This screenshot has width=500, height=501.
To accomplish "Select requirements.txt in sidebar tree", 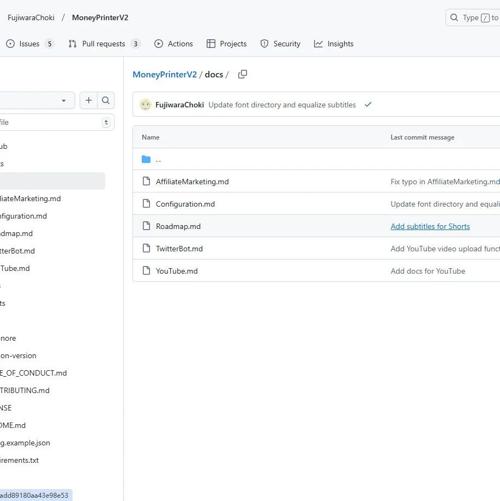I will click(19, 460).
